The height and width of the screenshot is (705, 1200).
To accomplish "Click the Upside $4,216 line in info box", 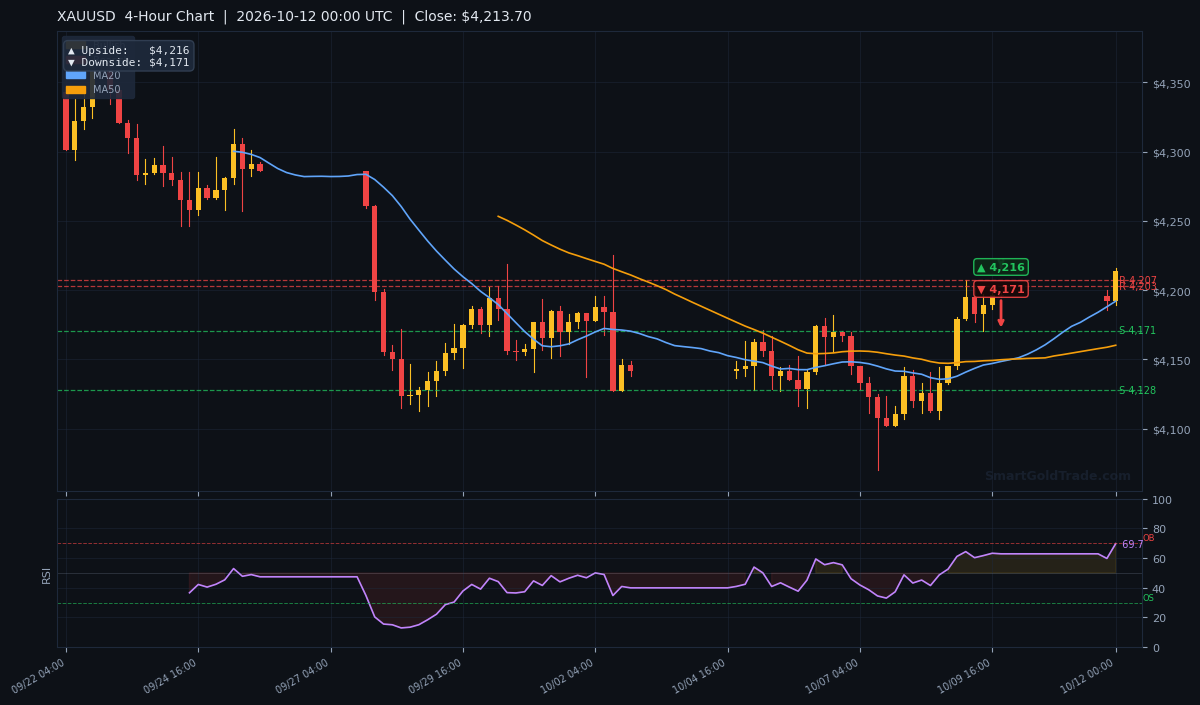I will 128,50.
